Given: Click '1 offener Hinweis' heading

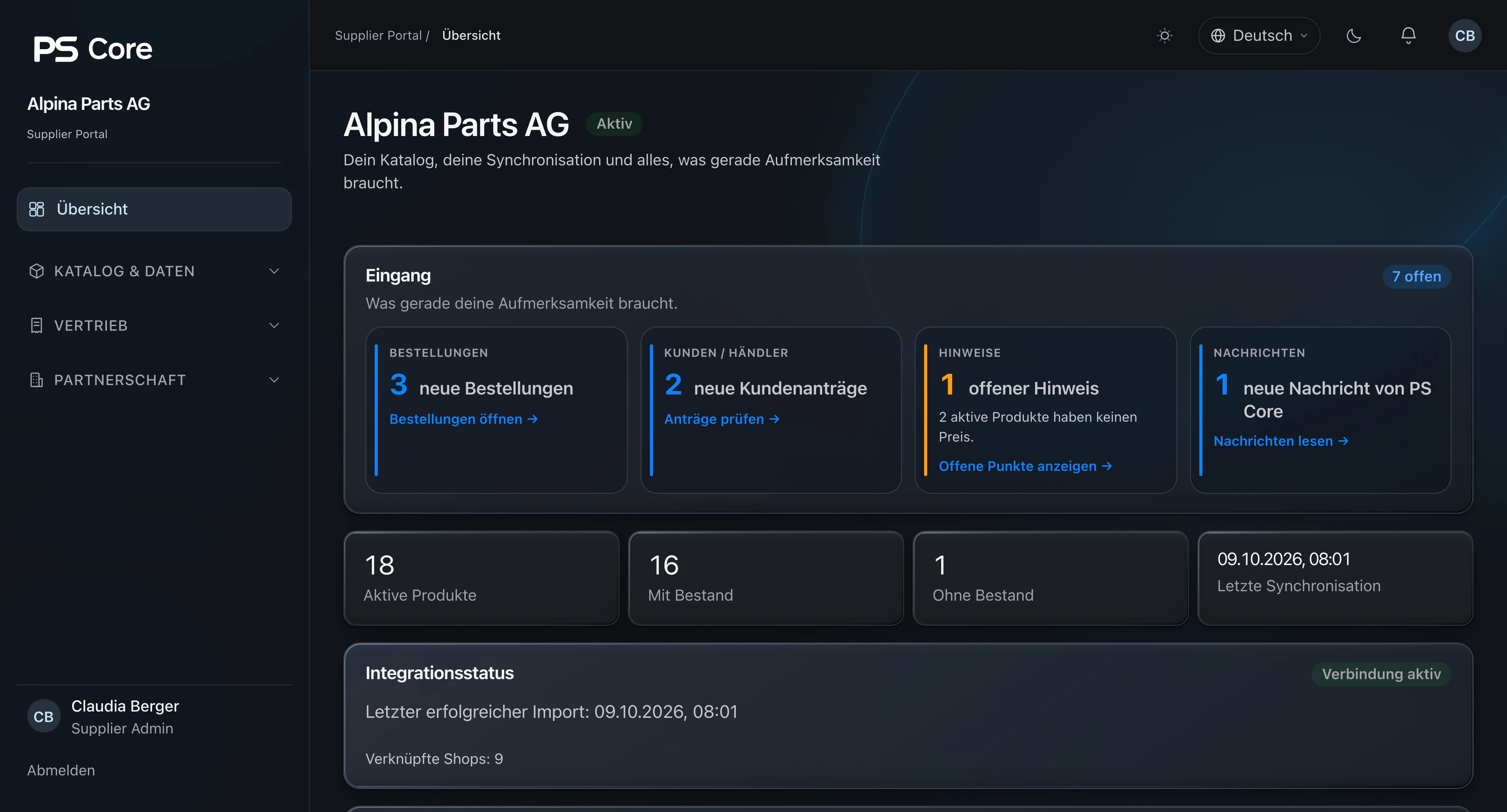Looking at the screenshot, I should [x=1019, y=385].
